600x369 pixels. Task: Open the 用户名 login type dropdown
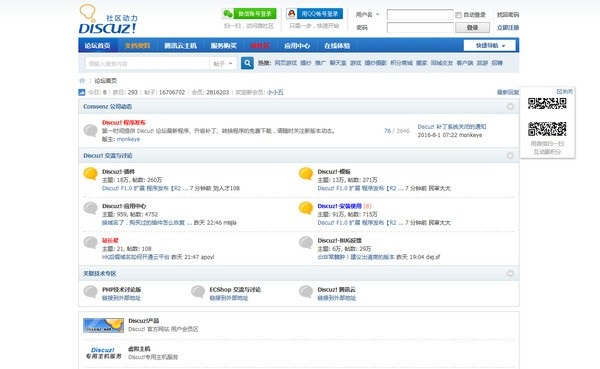367,15
